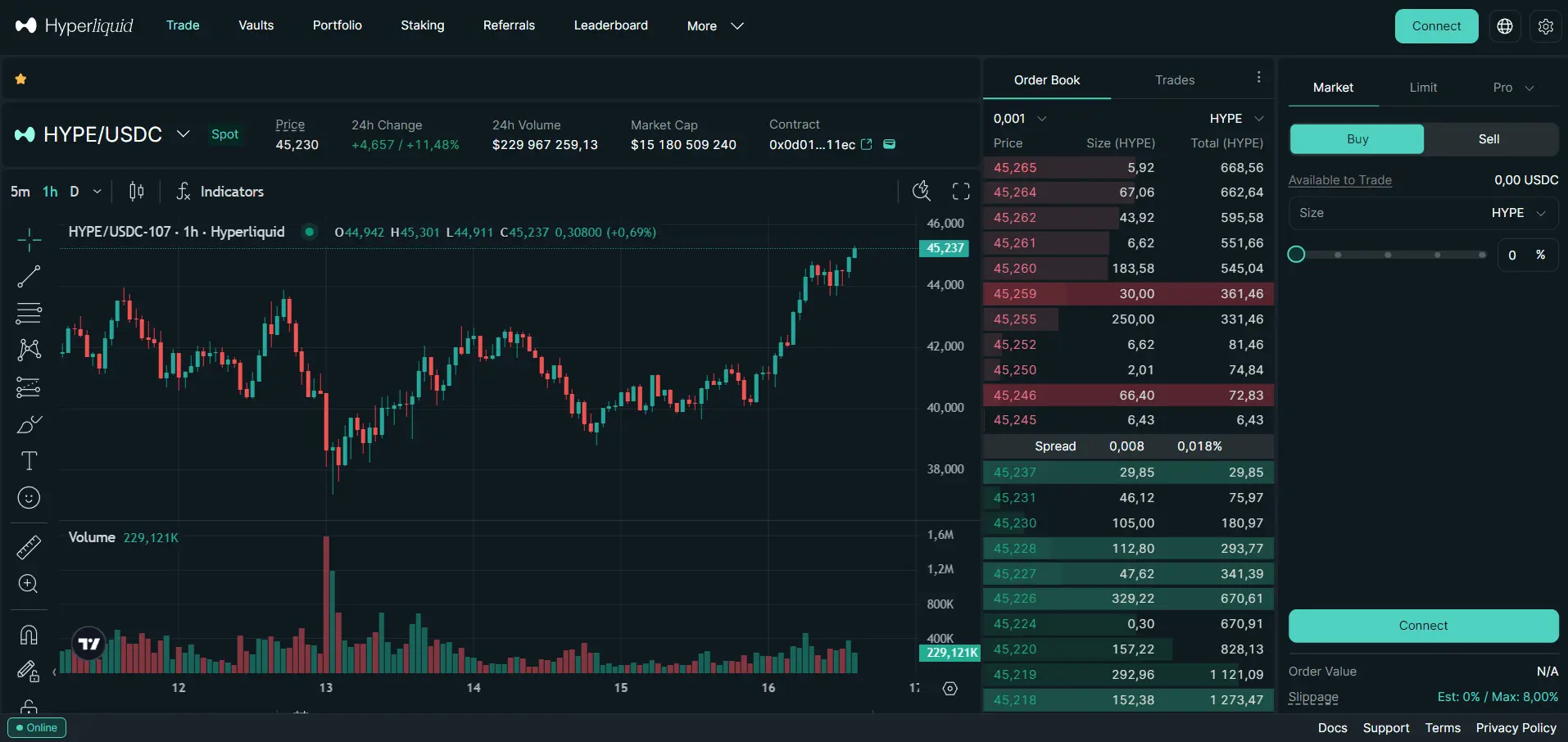The height and width of the screenshot is (742, 1568).
Task: Click the size percentage slider handle
Action: pos(1296,255)
